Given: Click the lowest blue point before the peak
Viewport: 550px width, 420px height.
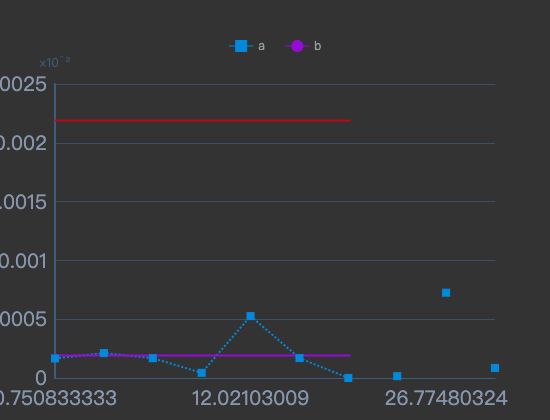Looking at the screenshot, I should pos(202,373).
